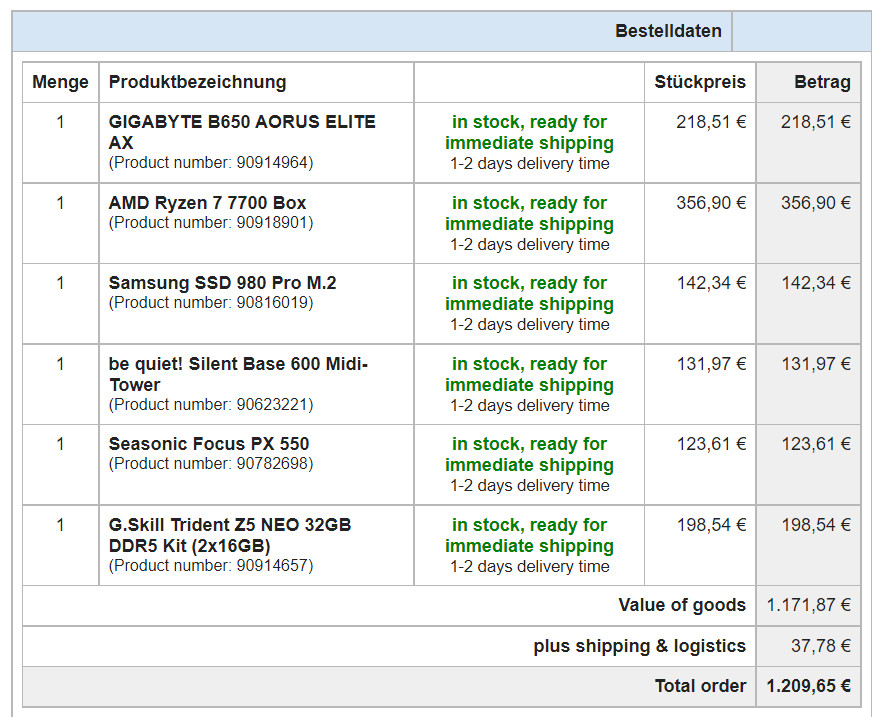Click the quantity cell for Seasonic Focus PX 550
Viewport: 876px width, 717px height.
click(x=60, y=444)
